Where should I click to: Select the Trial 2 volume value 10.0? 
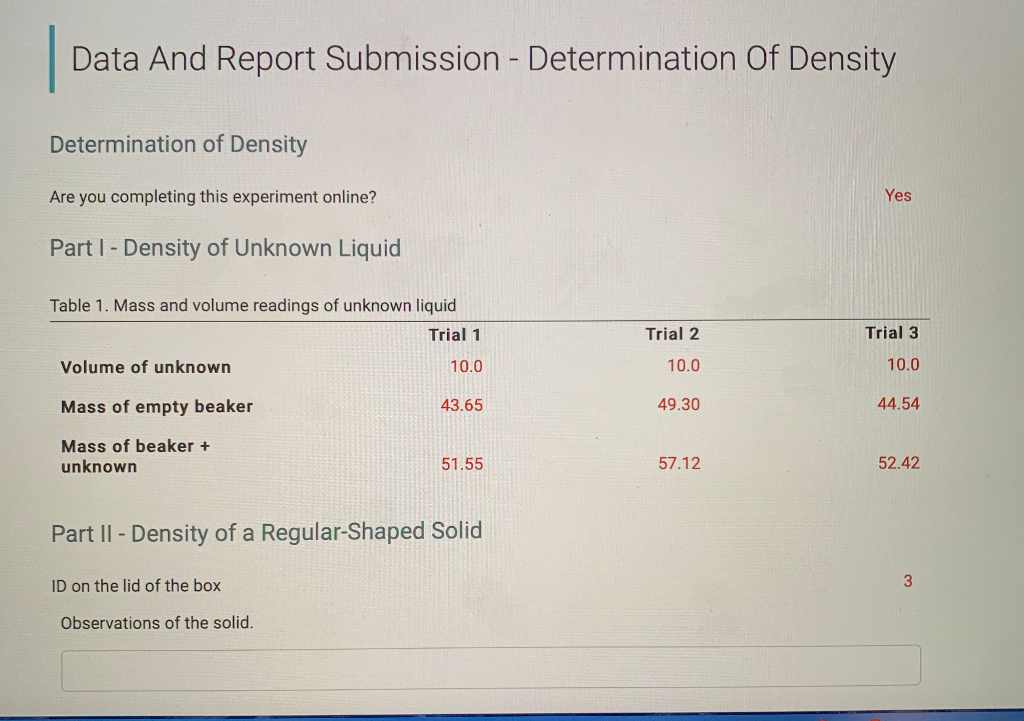683,365
